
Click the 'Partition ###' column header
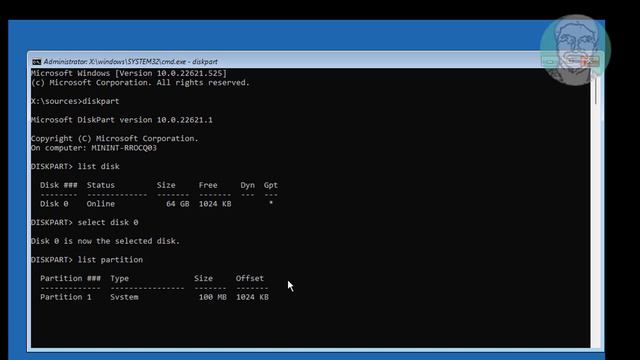tap(70, 278)
